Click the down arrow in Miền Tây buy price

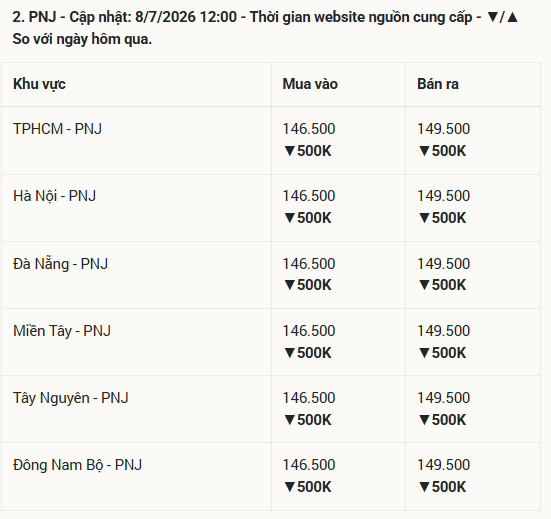pos(290,353)
